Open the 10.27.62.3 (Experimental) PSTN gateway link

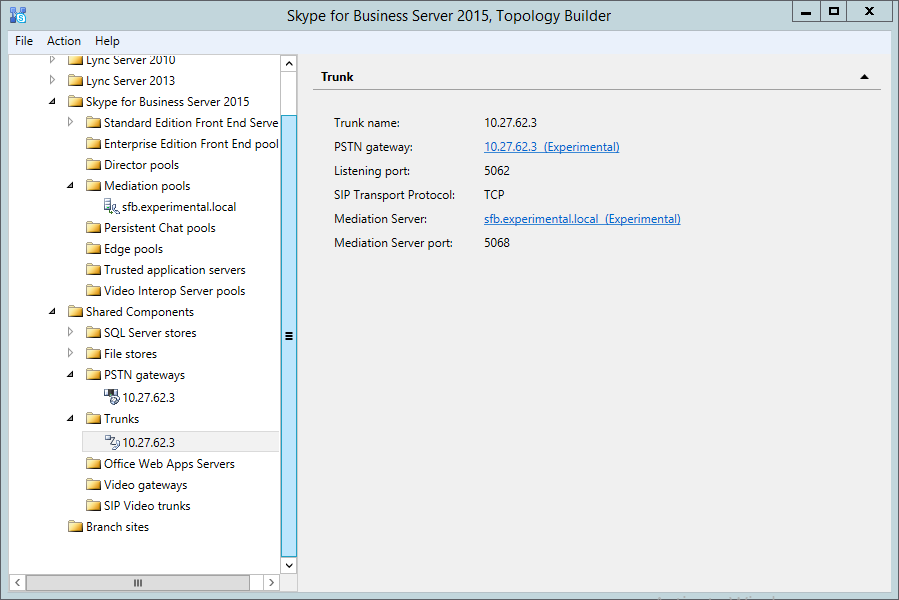tap(551, 147)
